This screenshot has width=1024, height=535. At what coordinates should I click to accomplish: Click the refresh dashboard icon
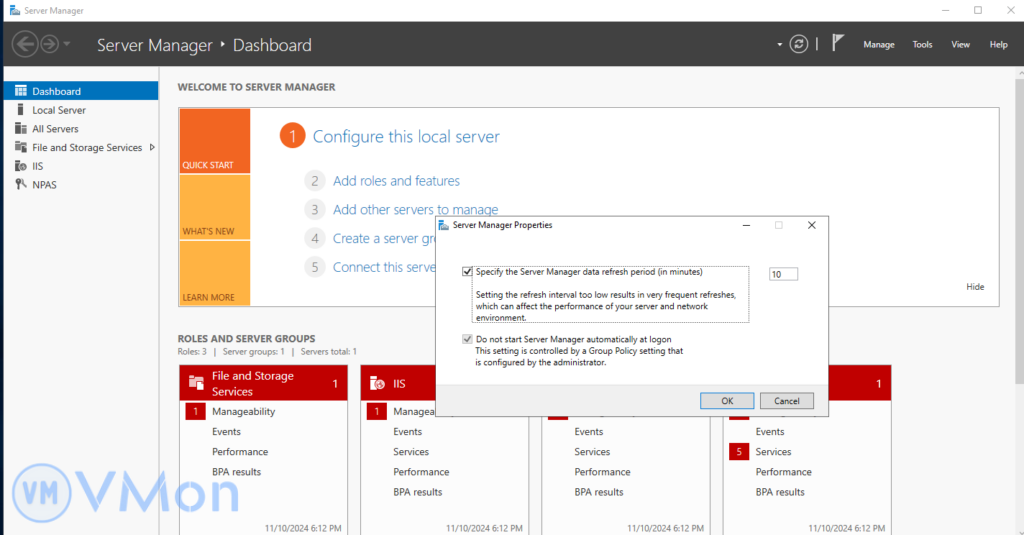[x=798, y=44]
